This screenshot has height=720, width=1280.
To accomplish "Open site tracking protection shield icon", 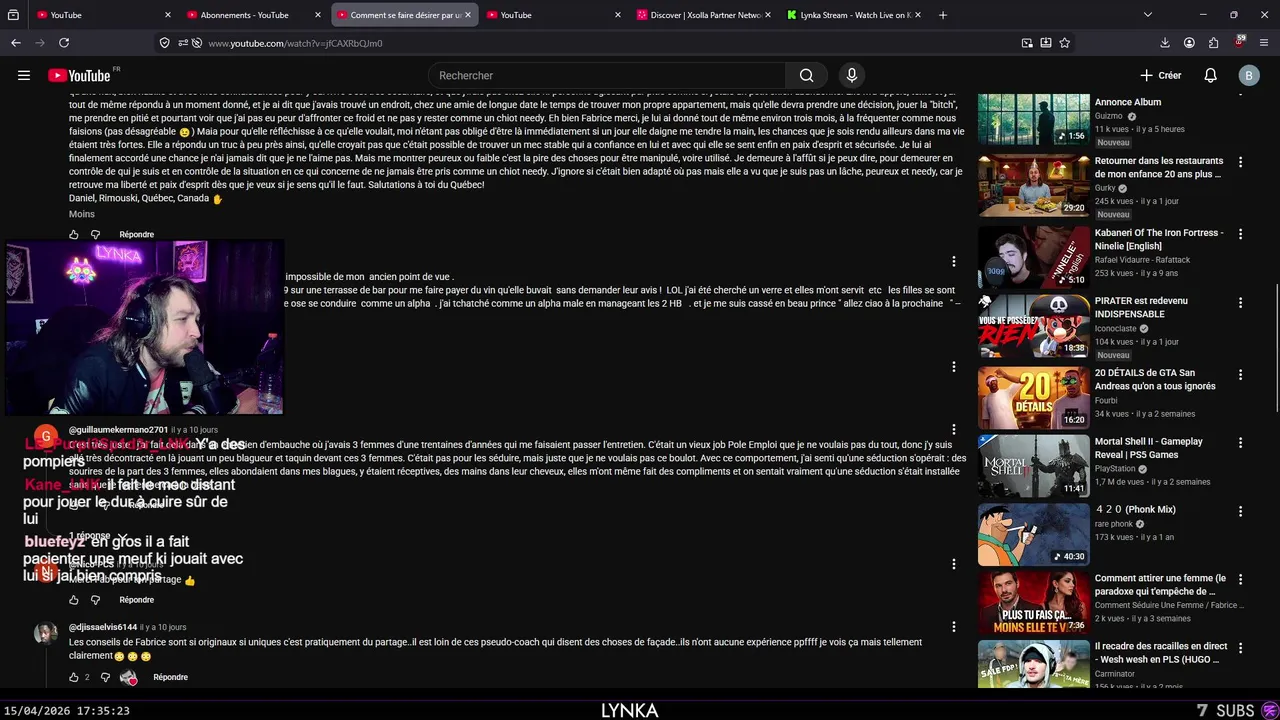I will tap(164, 43).
